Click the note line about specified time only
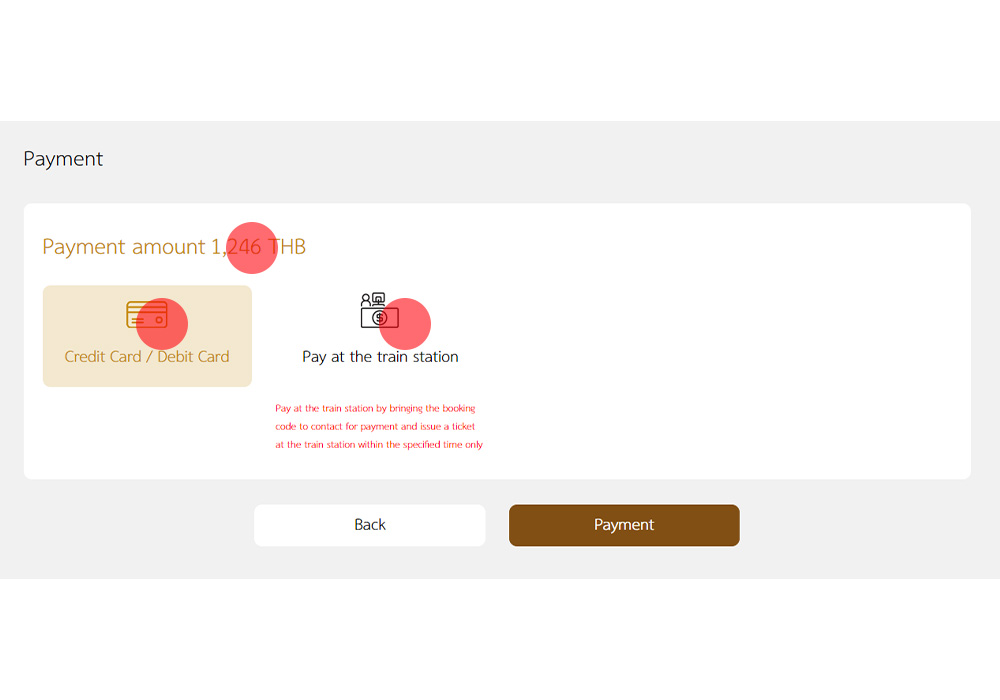1000x700 pixels. click(379, 445)
